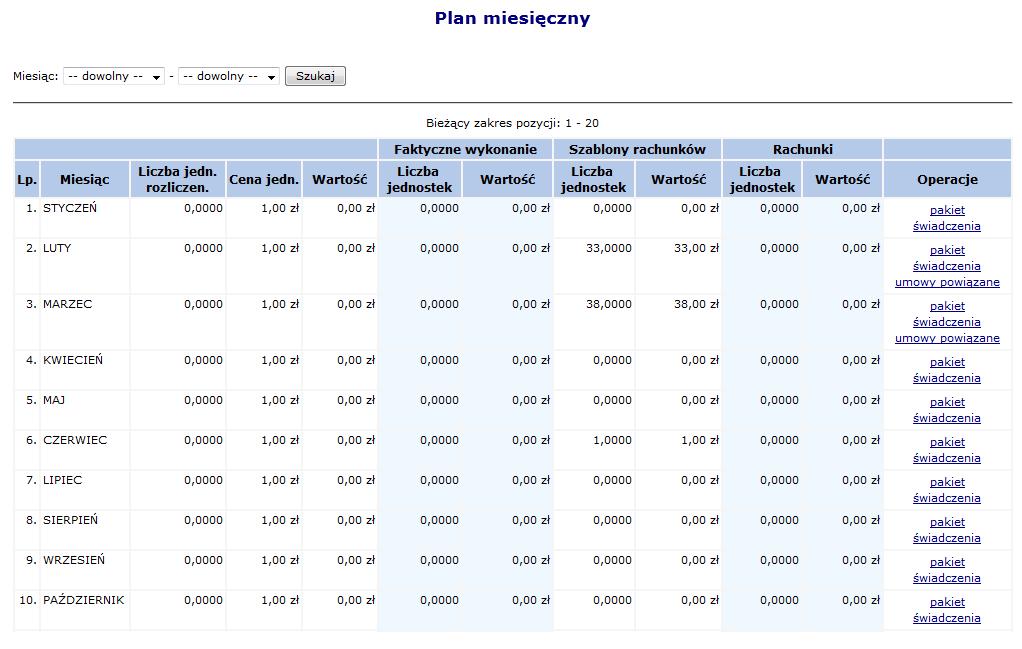The width and height of the screenshot is (1022, 649).
Task: Open świadczenia link for MARZEC
Action: coord(946,322)
